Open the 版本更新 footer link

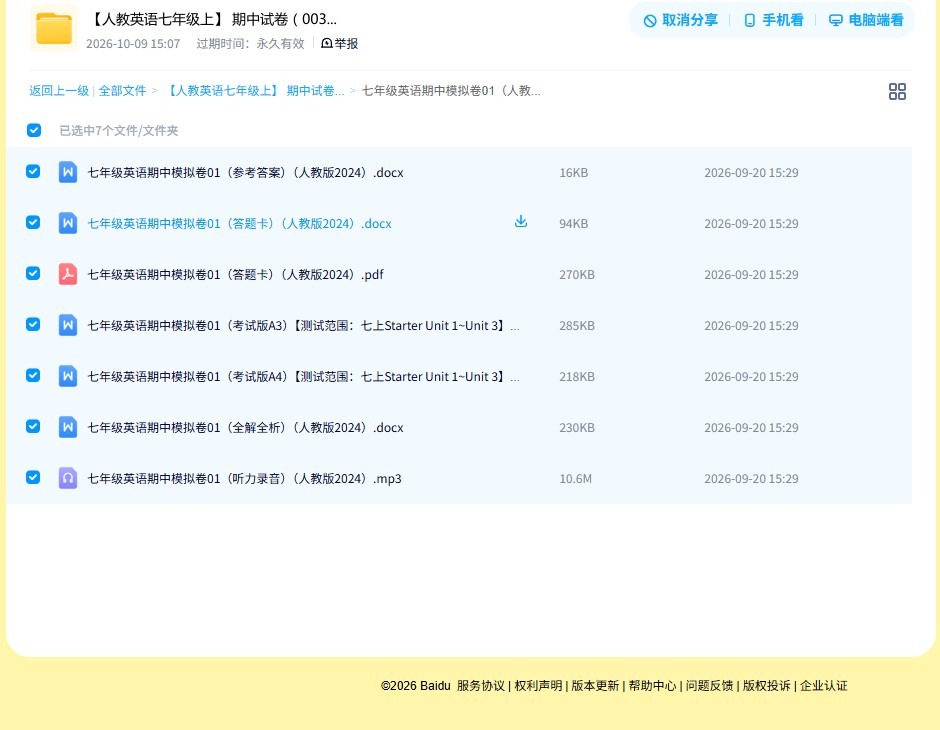pos(595,686)
